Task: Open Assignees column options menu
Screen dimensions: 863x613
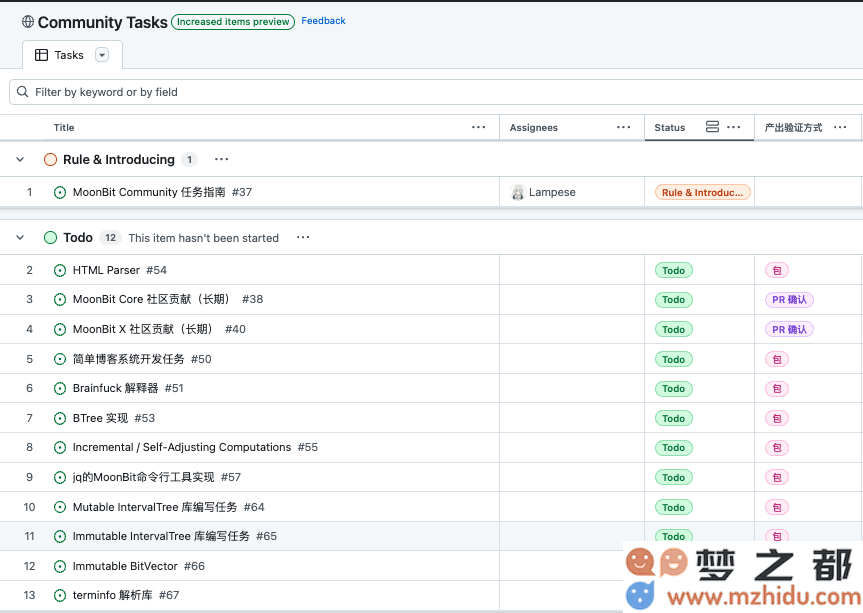Action: [623, 127]
